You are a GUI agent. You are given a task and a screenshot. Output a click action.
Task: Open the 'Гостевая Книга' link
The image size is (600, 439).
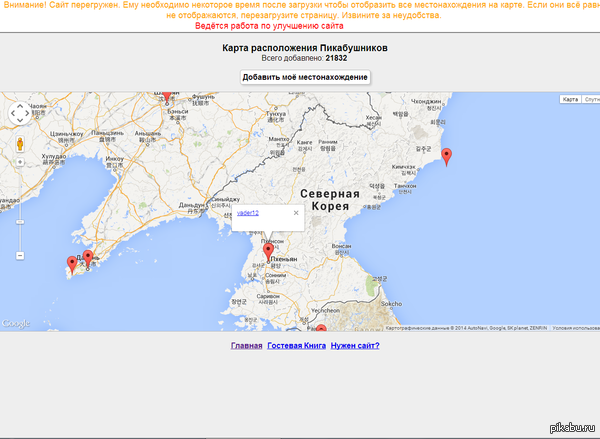(x=297, y=346)
